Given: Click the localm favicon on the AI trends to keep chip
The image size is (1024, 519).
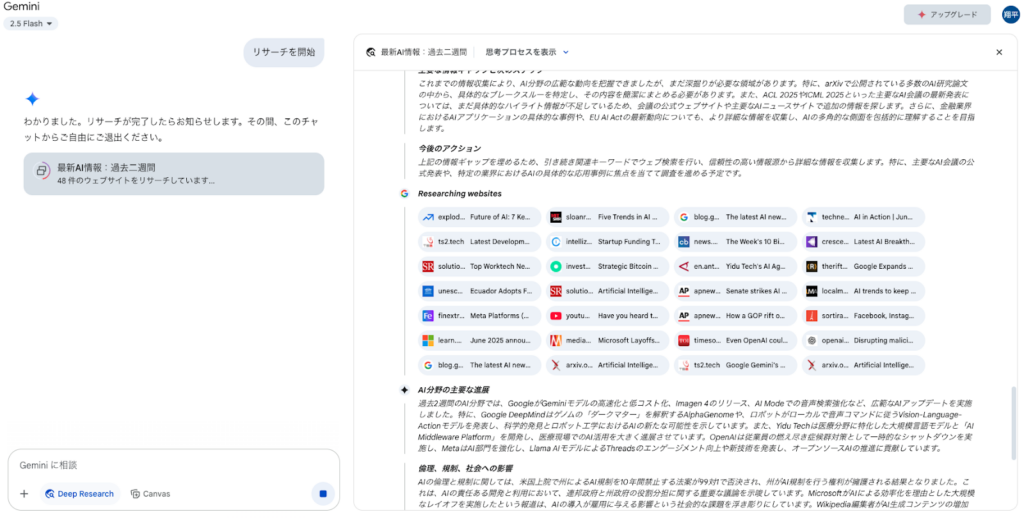Looking at the screenshot, I should (812, 291).
